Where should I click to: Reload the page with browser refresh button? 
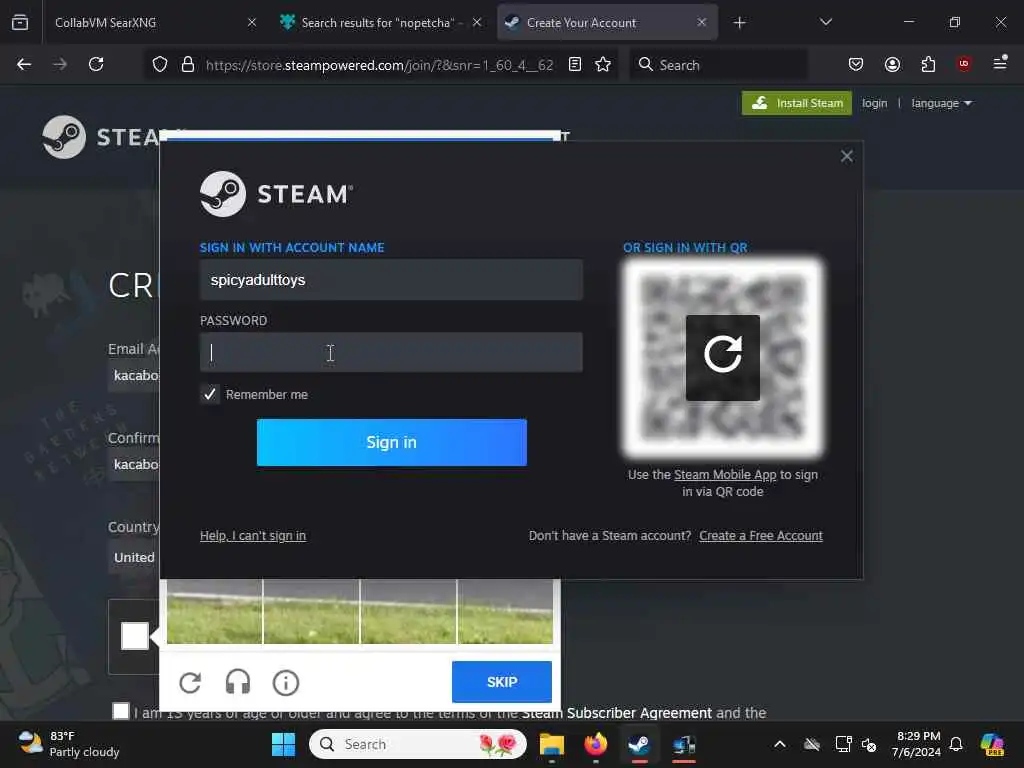96,64
